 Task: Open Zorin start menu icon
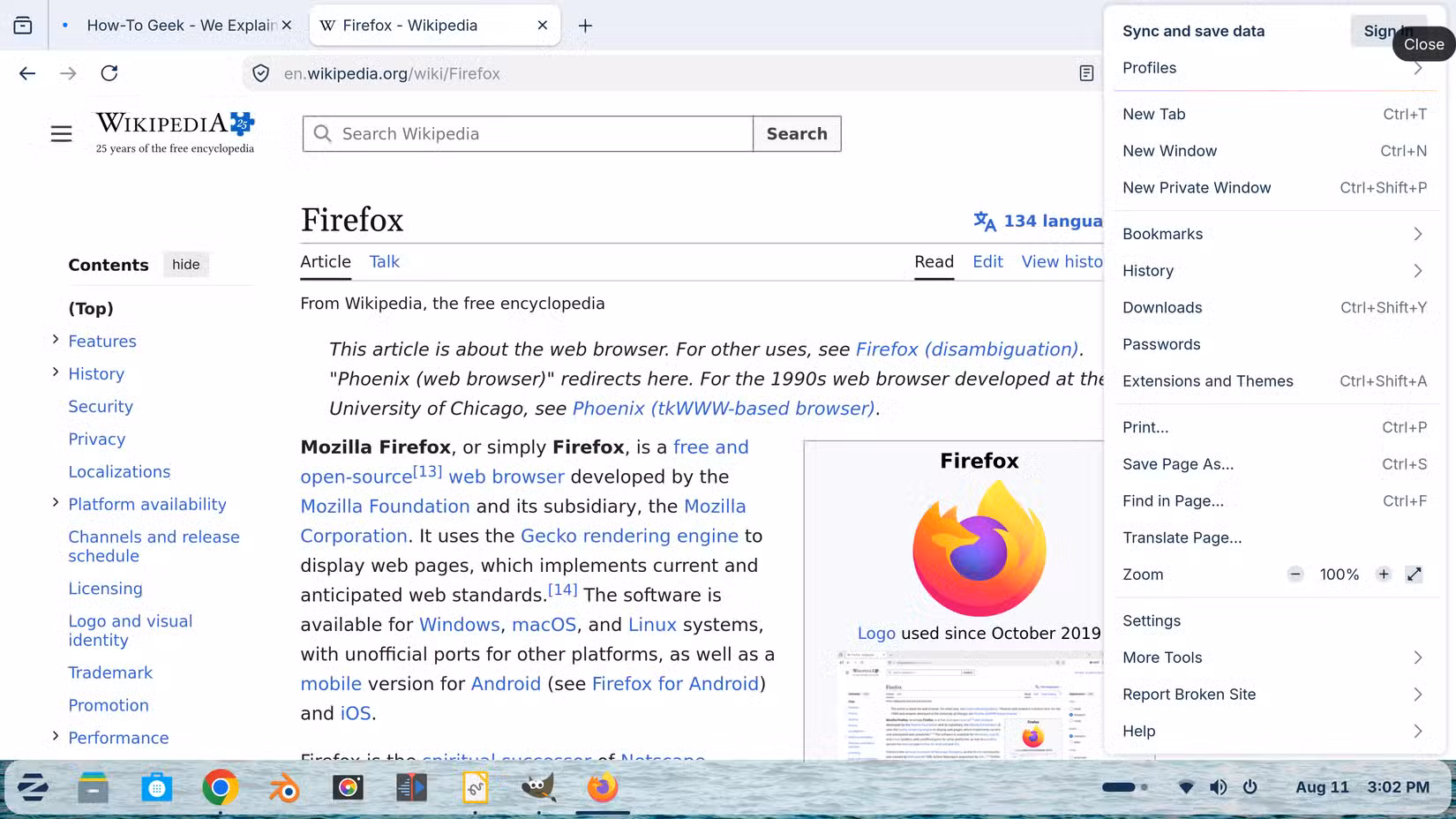click(33, 787)
